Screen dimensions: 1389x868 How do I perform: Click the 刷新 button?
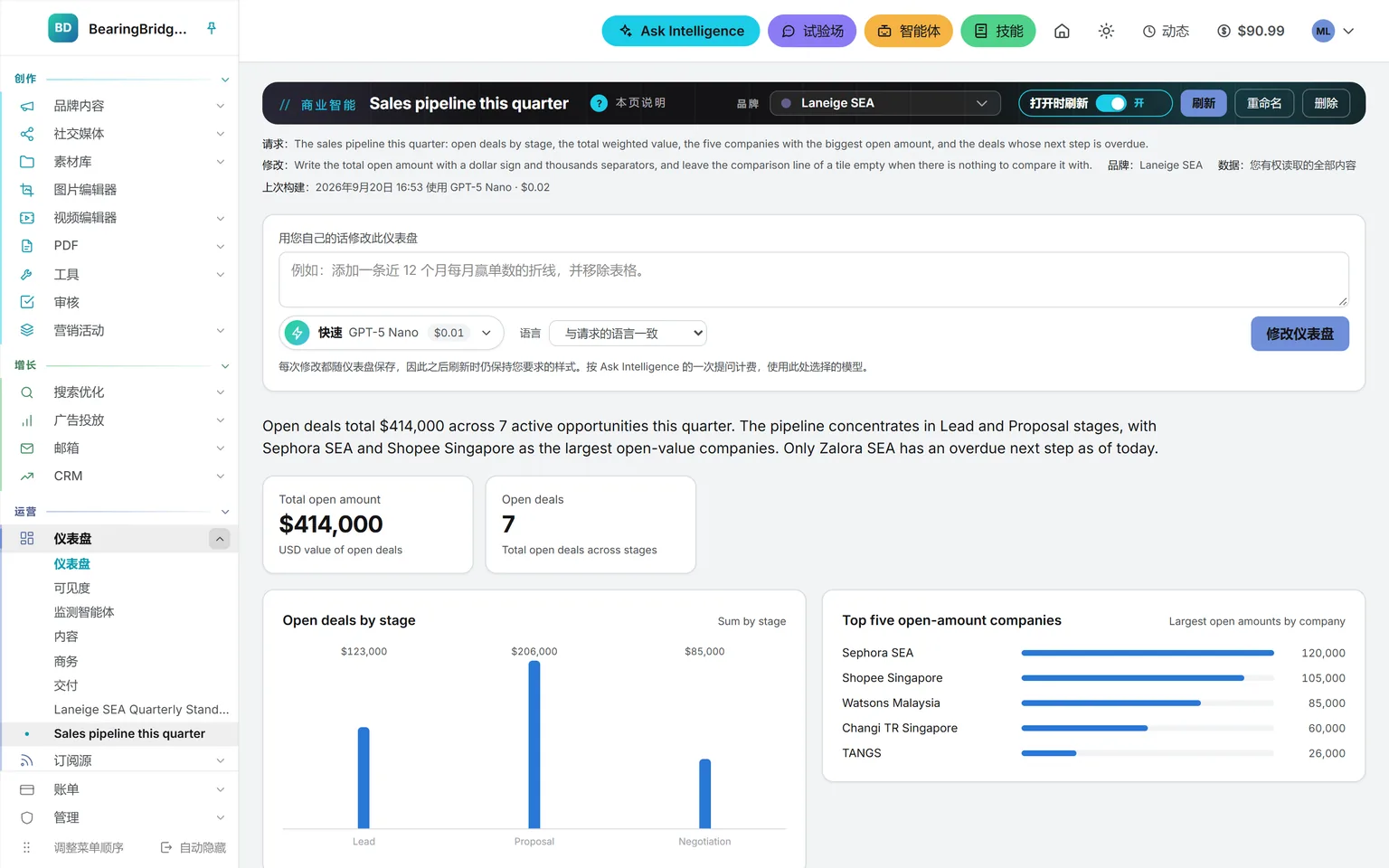(x=1204, y=103)
